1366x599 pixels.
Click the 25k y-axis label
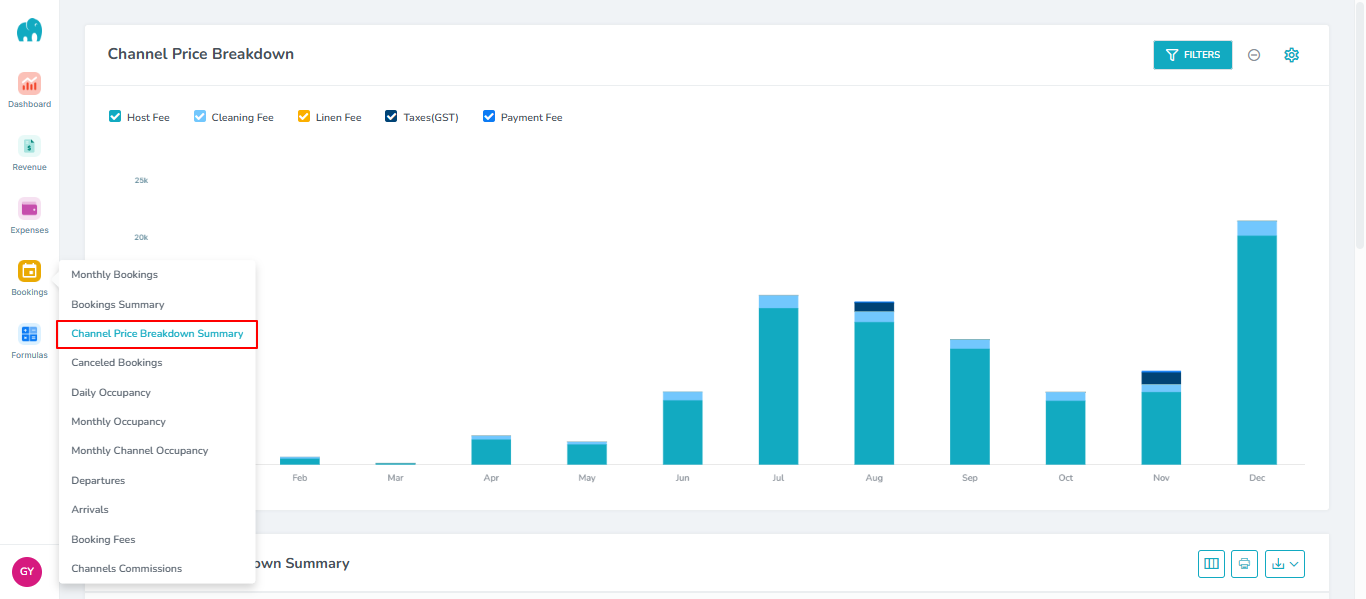[x=141, y=181]
